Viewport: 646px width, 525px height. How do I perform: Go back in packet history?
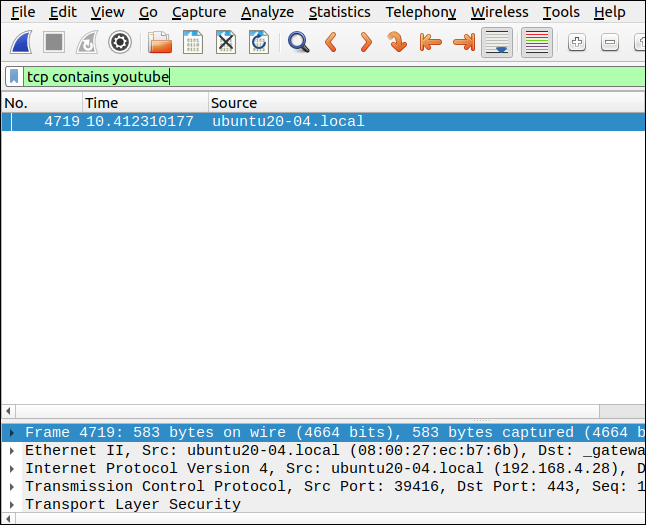[331, 42]
